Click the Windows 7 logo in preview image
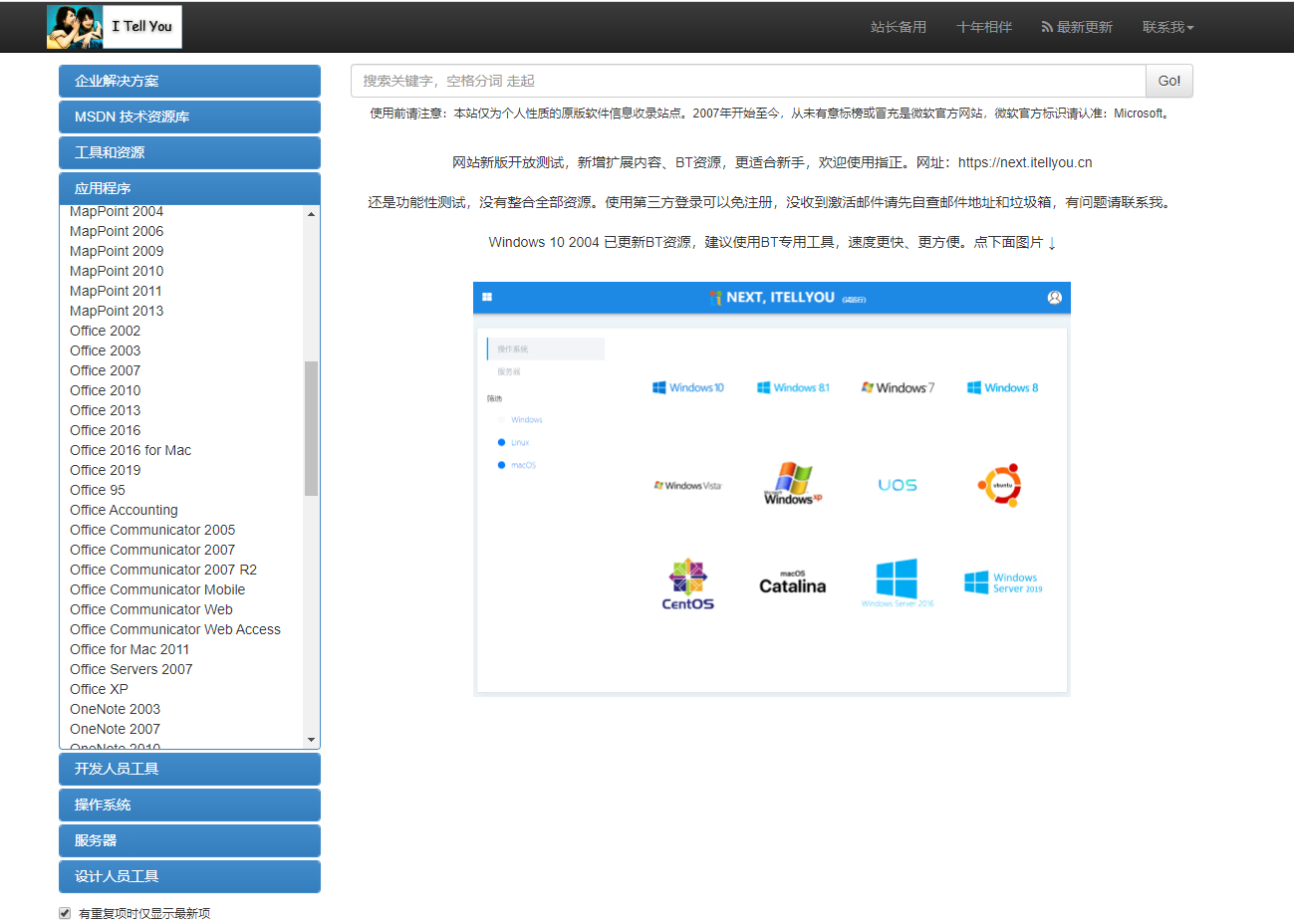Screen dimensions: 1294x924 pos(898,387)
